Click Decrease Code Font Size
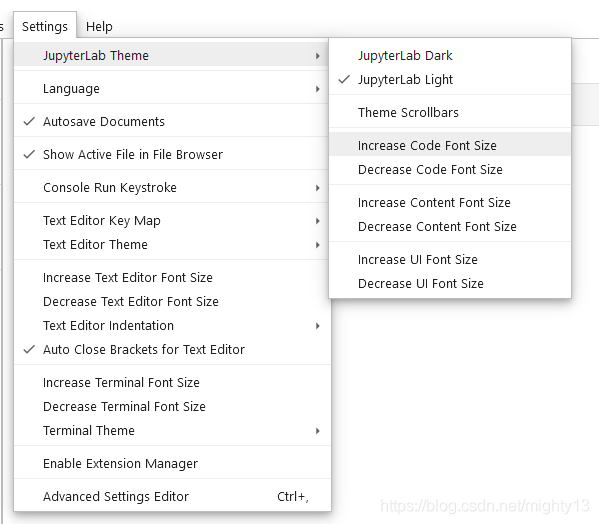 [450, 170]
